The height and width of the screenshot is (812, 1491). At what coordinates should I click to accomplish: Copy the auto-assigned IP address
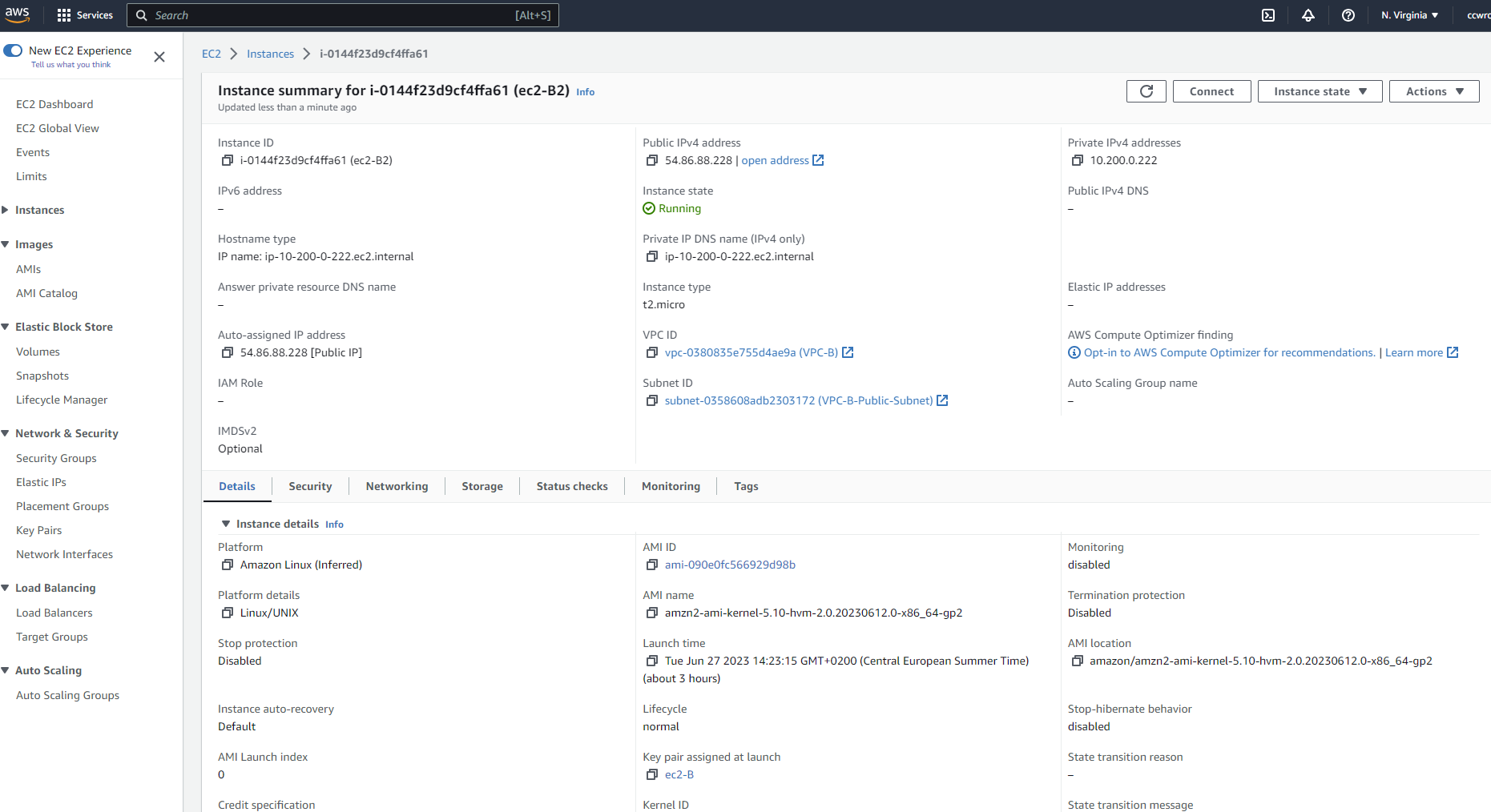(228, 353)
